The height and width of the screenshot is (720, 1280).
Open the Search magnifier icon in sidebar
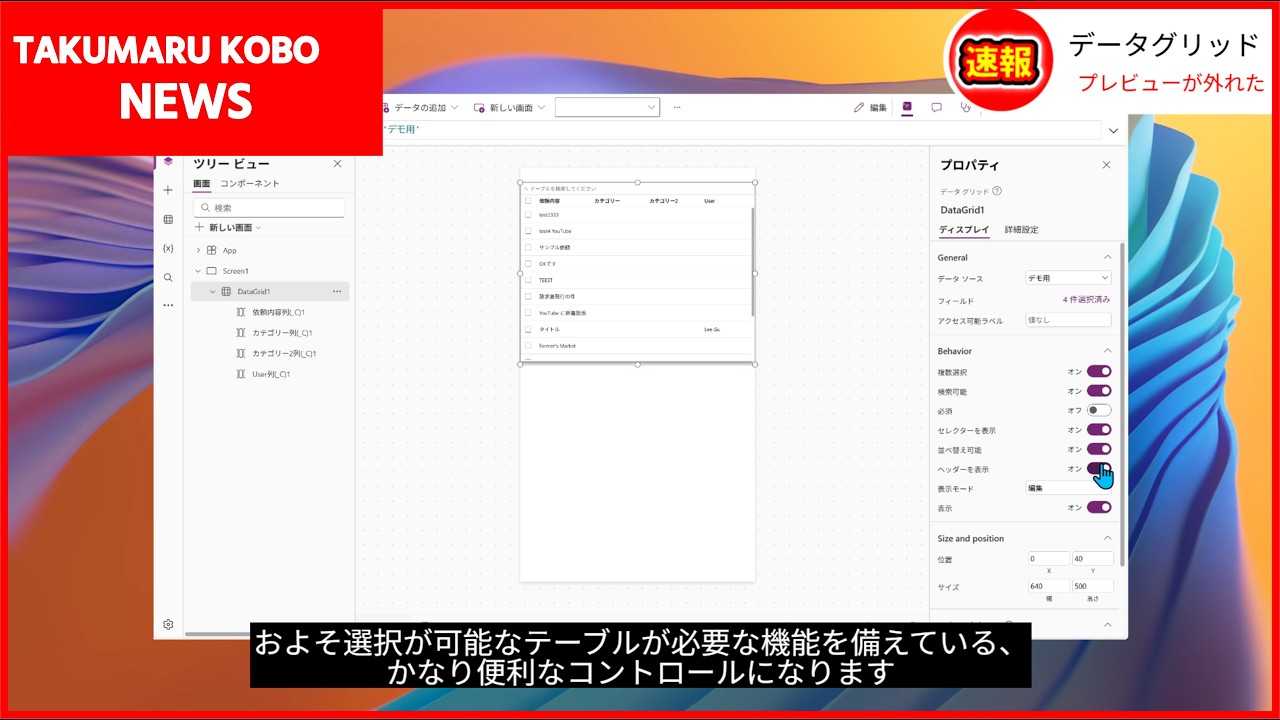pos(168,277)
